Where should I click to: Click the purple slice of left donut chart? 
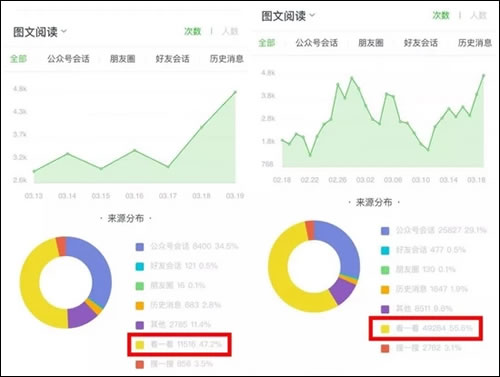coord(81,315)
